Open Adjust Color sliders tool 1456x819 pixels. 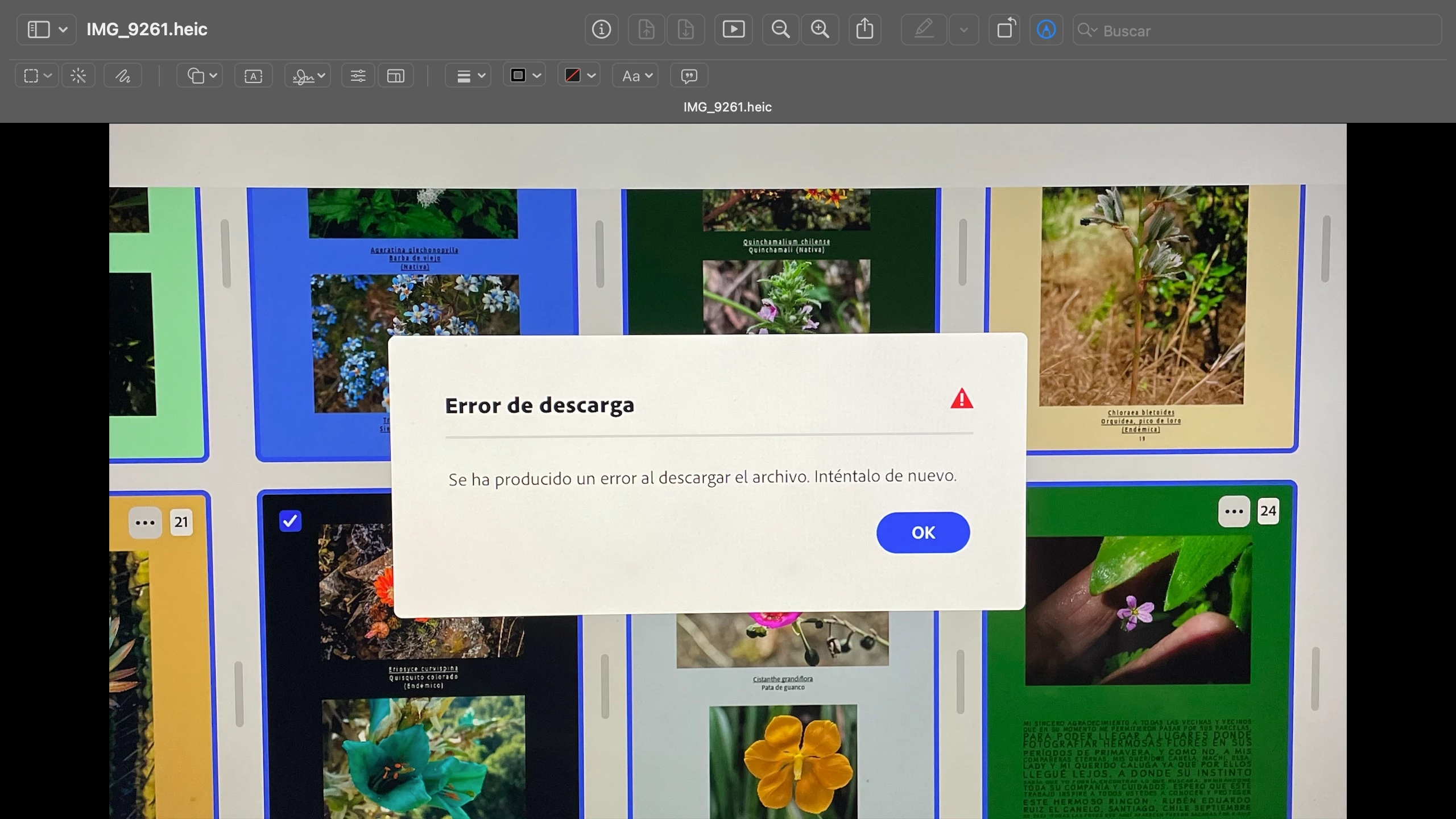point(358,76)
